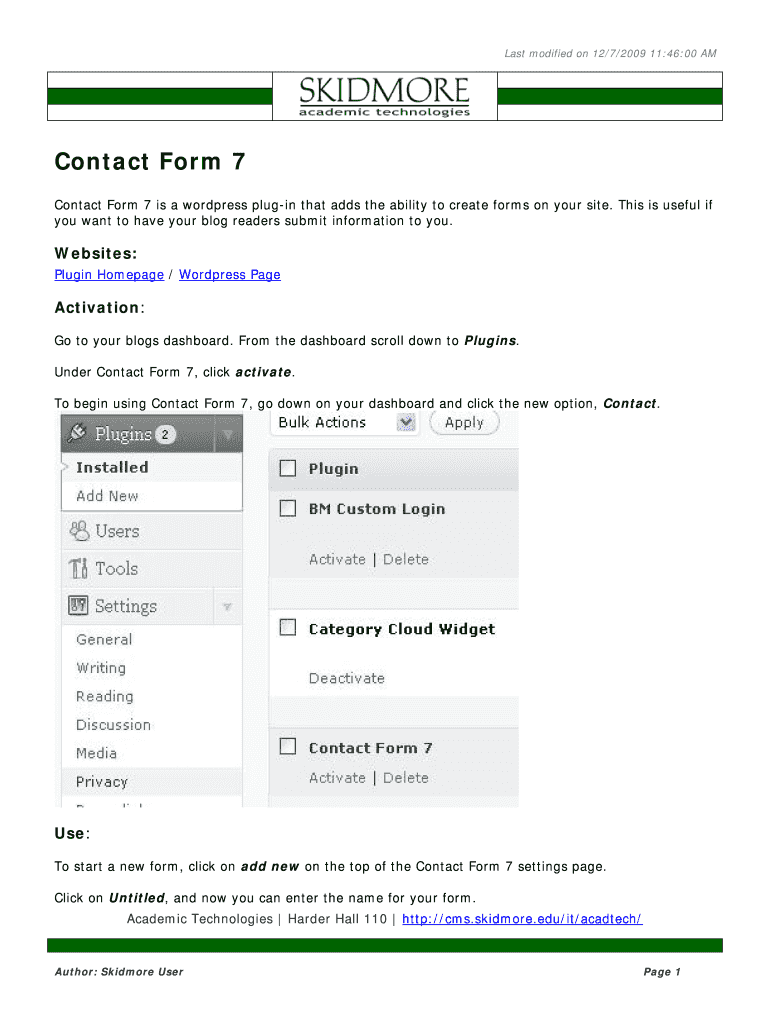This screenshot has height=1024, width=770.
Task: Click the Plugins plug icon
Action: (x=77, y=434)
